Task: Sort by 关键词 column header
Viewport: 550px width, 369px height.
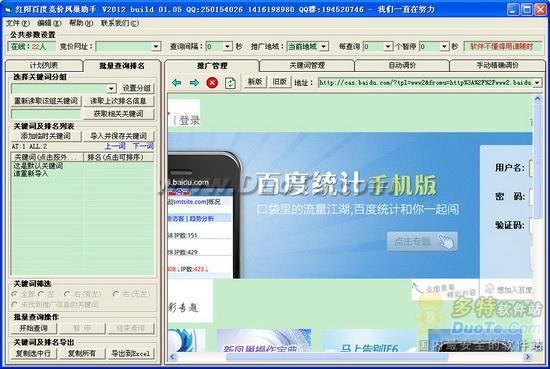Action: pos(47,157)
